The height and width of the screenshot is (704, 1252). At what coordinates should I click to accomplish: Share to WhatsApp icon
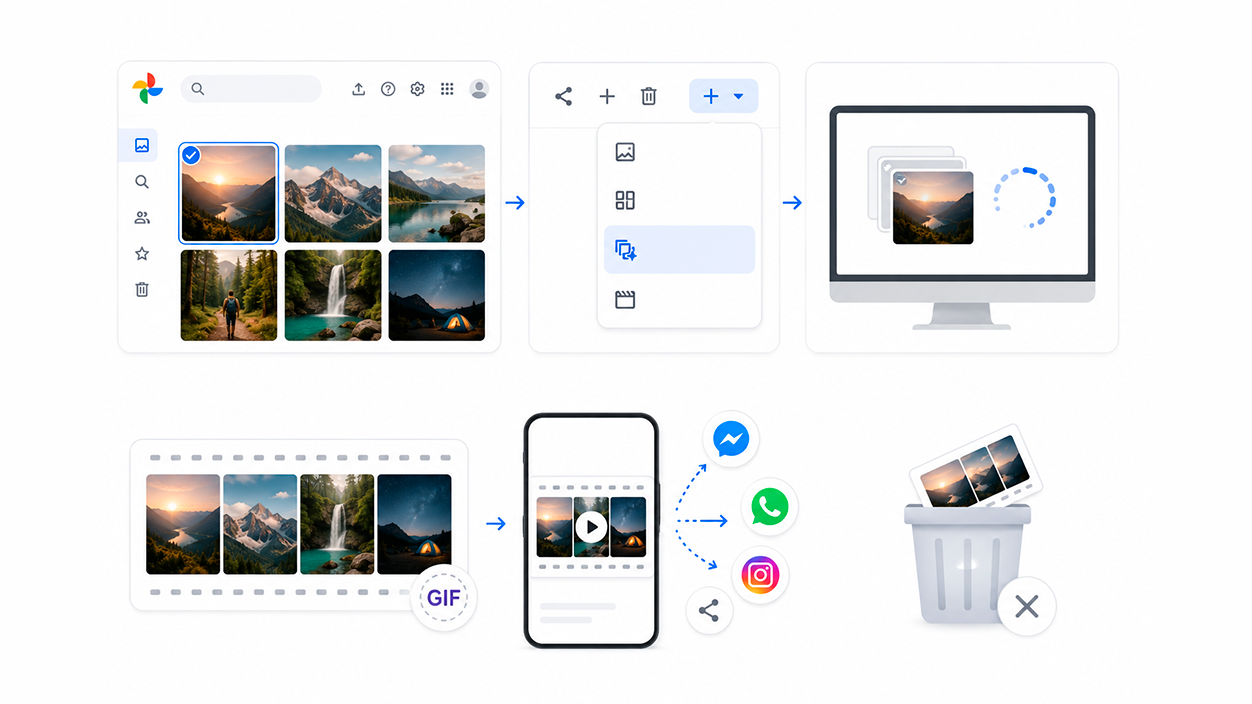pos(769,508)
